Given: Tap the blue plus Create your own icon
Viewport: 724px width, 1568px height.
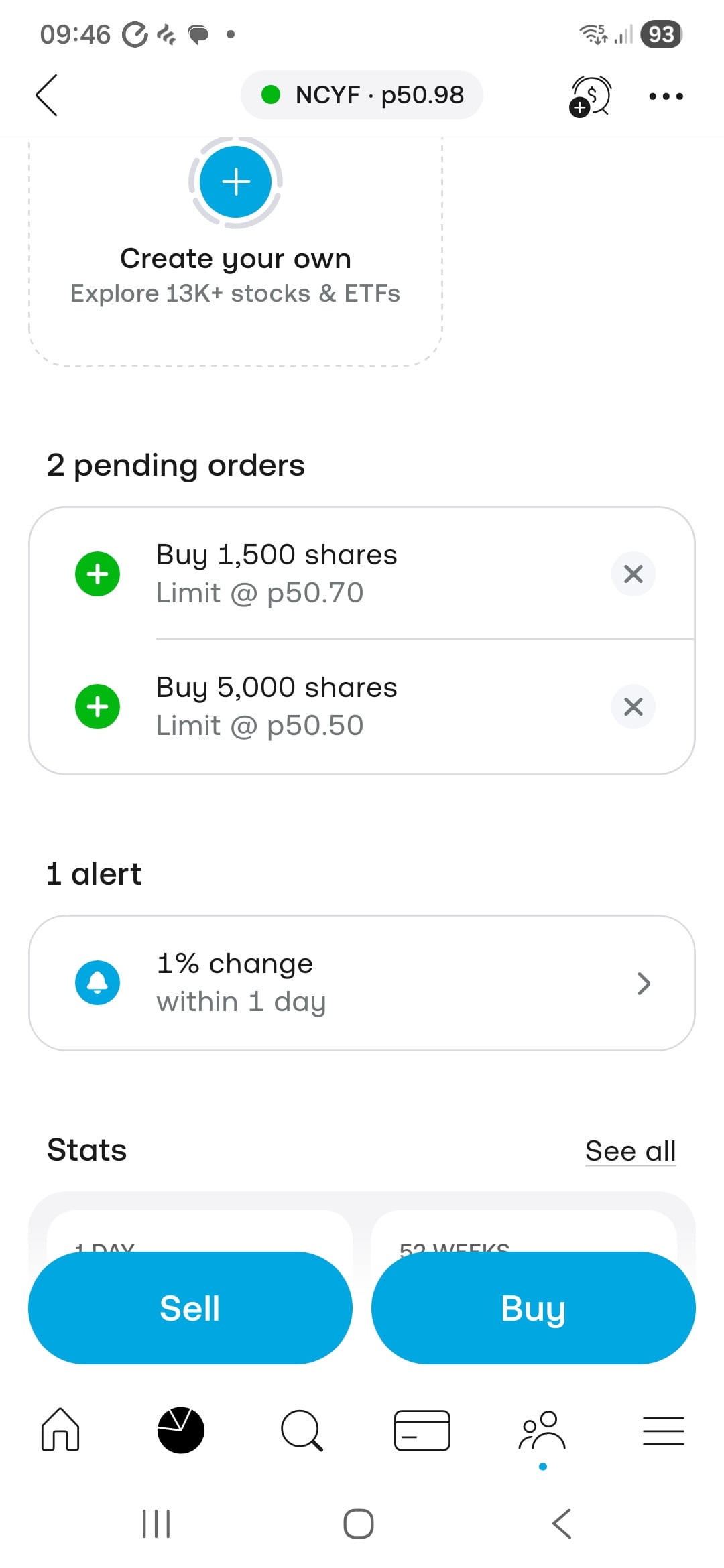Looking at the screenshot, I should 235,182.
